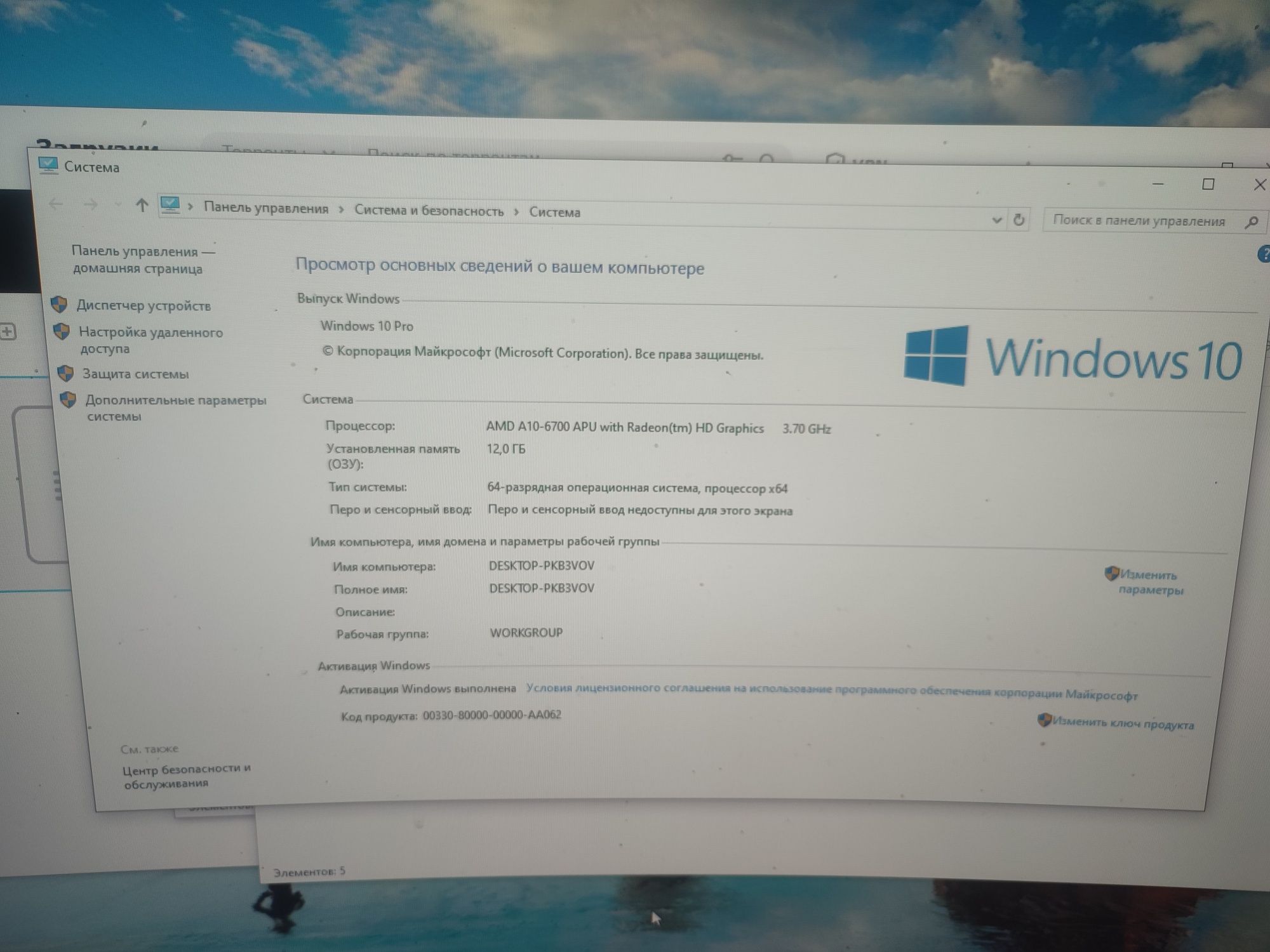This screenshot has height=952, width=1270.
Task: Click the pen and touch input value text
Action: 640,510
